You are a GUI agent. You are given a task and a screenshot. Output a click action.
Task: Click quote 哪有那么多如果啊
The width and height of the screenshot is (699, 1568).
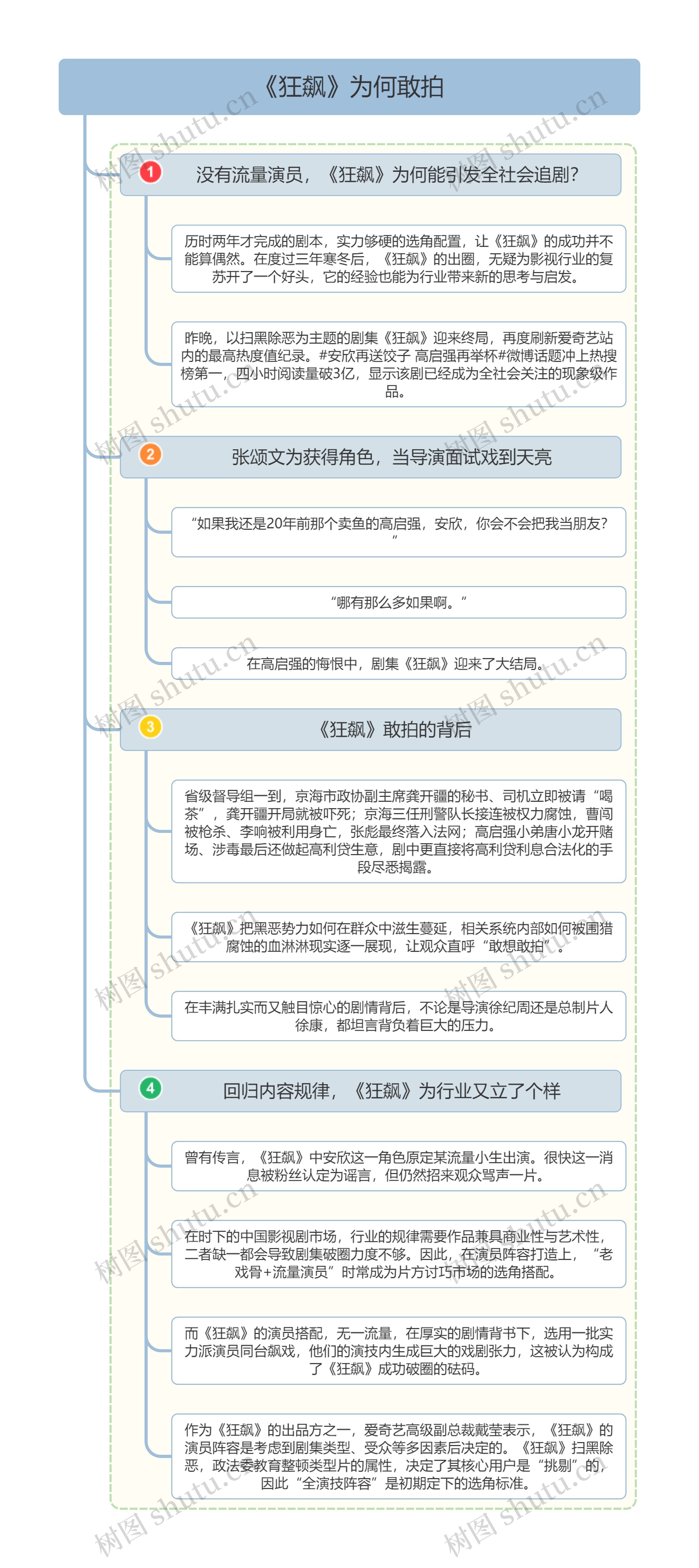(399, 603)
